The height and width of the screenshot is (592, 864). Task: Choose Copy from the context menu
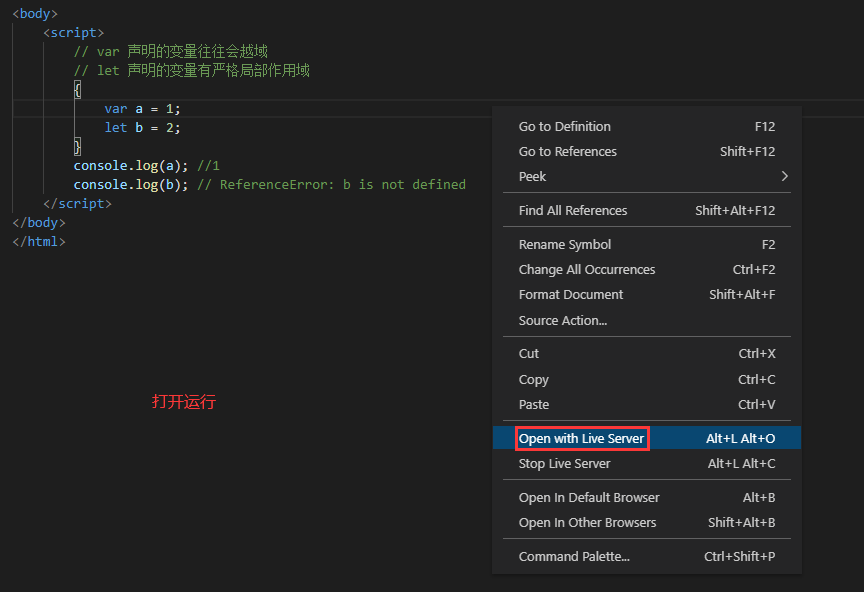click(x=646, y=379)
